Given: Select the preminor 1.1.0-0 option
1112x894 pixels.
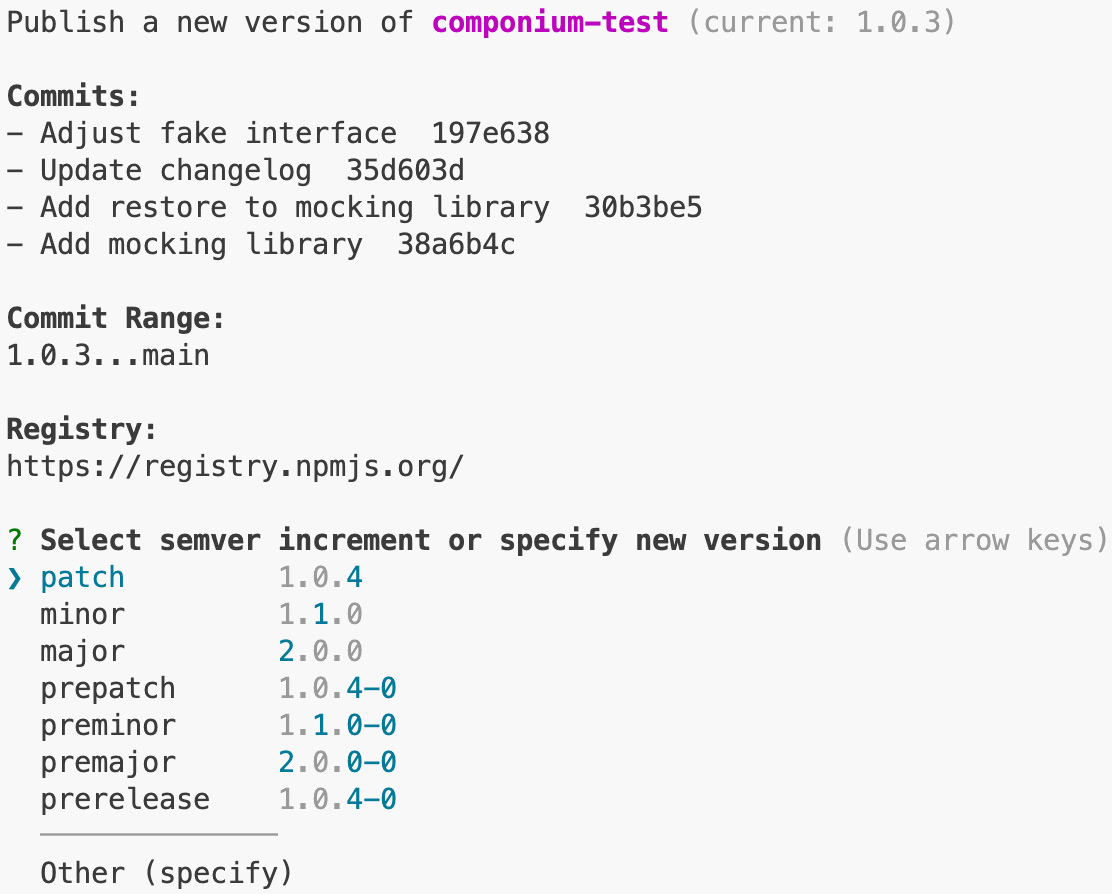Looking at the screenshot, I should point(107,725).
